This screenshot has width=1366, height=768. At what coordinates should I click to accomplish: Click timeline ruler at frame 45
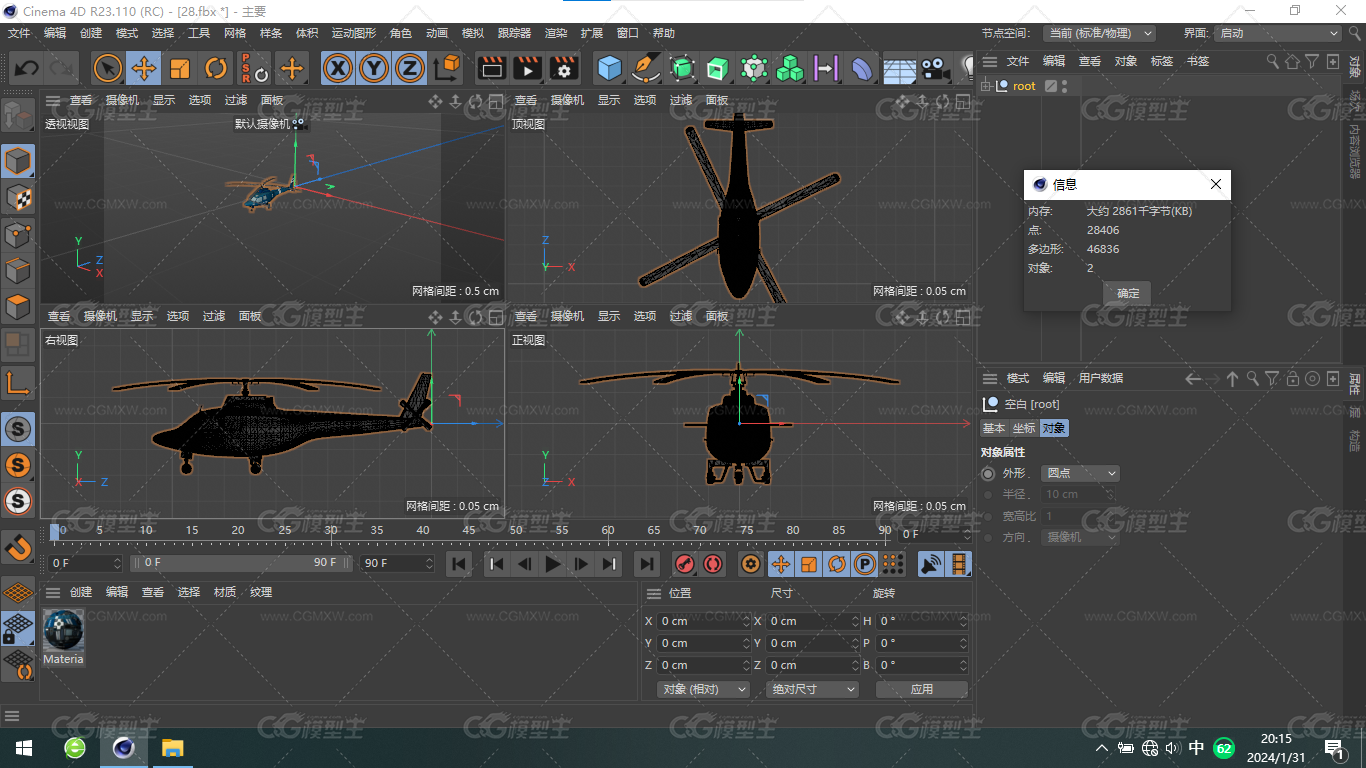469,530
